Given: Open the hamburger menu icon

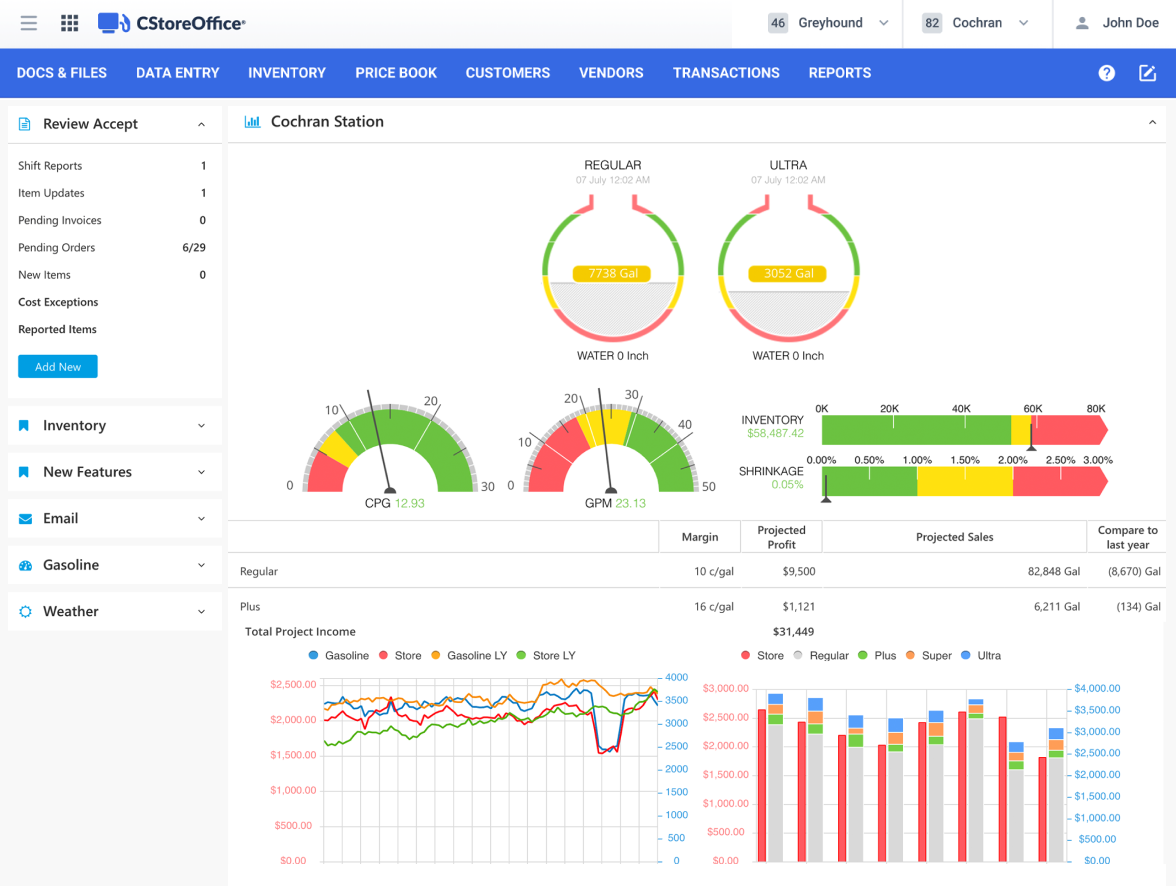Looking at the screenshot, I should click(28, 23).
